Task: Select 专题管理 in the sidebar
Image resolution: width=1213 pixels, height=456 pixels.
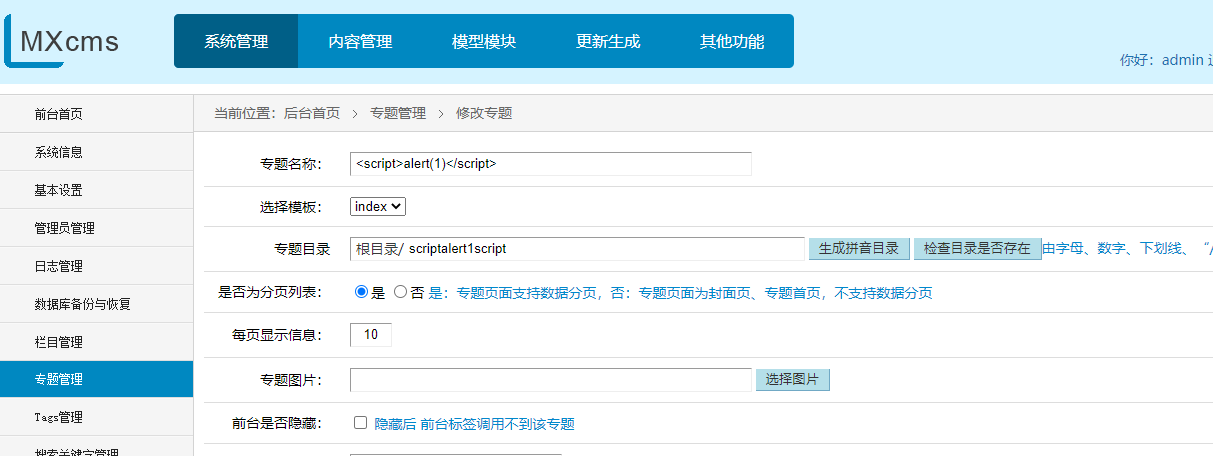Action: [96, 379]
